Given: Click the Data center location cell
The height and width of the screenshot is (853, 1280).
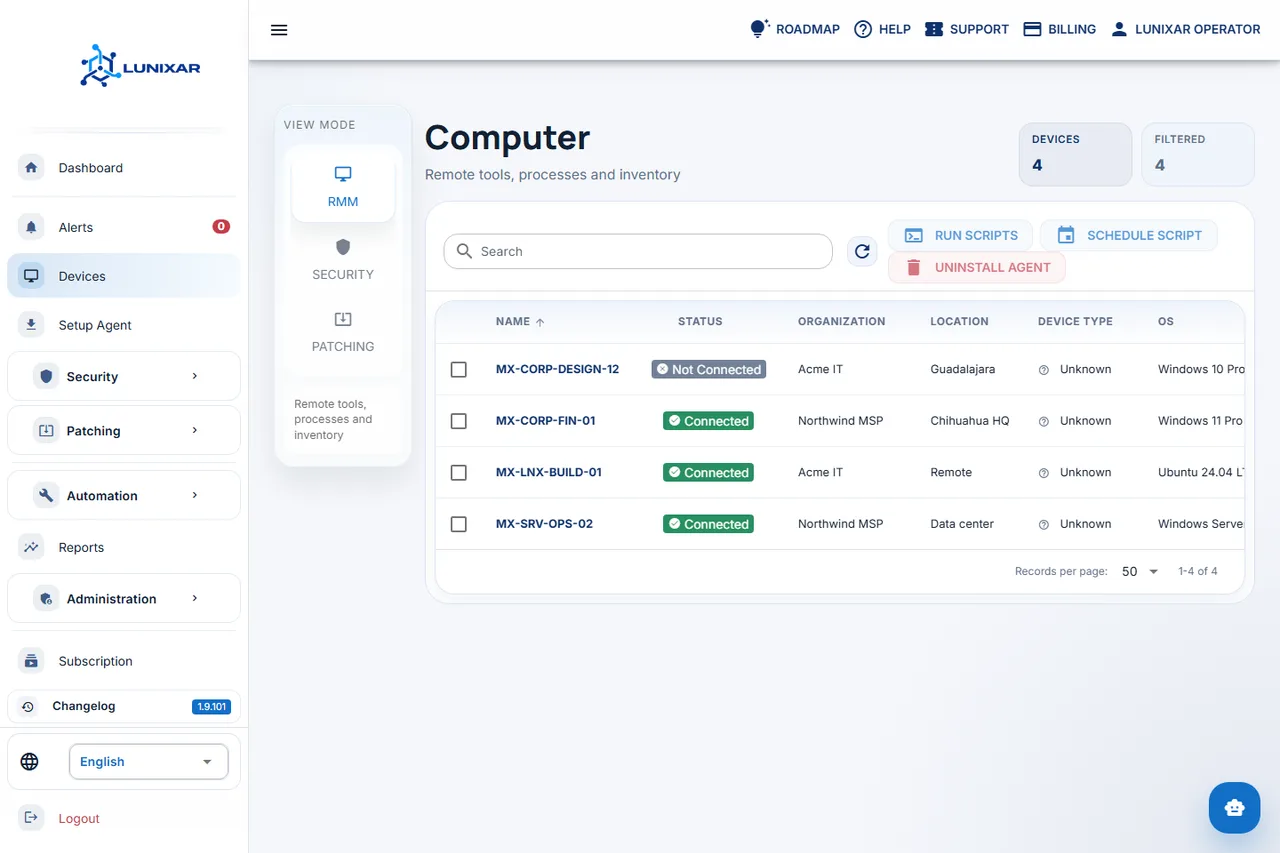Looking at the screenshot, I should (x=962, y=524).
